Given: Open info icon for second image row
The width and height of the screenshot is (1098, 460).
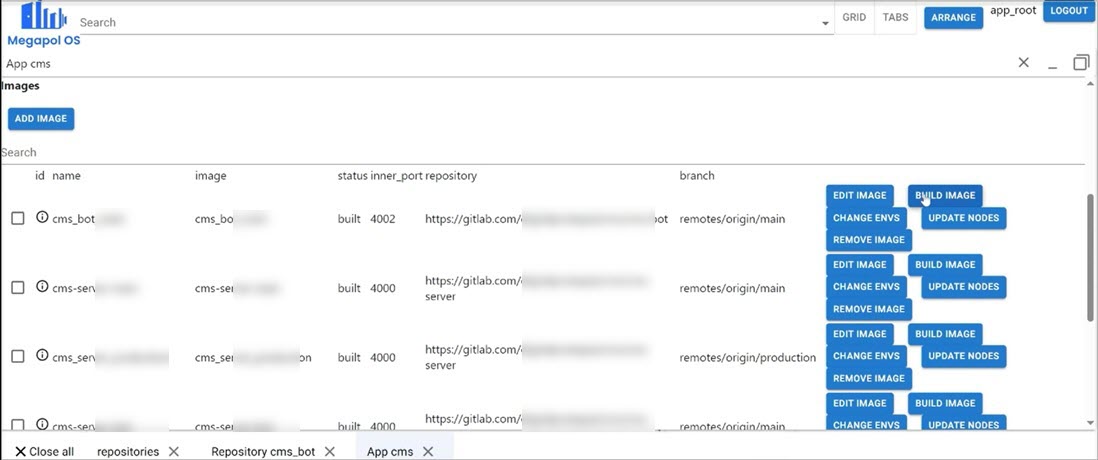Looking at the screenshot, I should (x=42, y=287).
